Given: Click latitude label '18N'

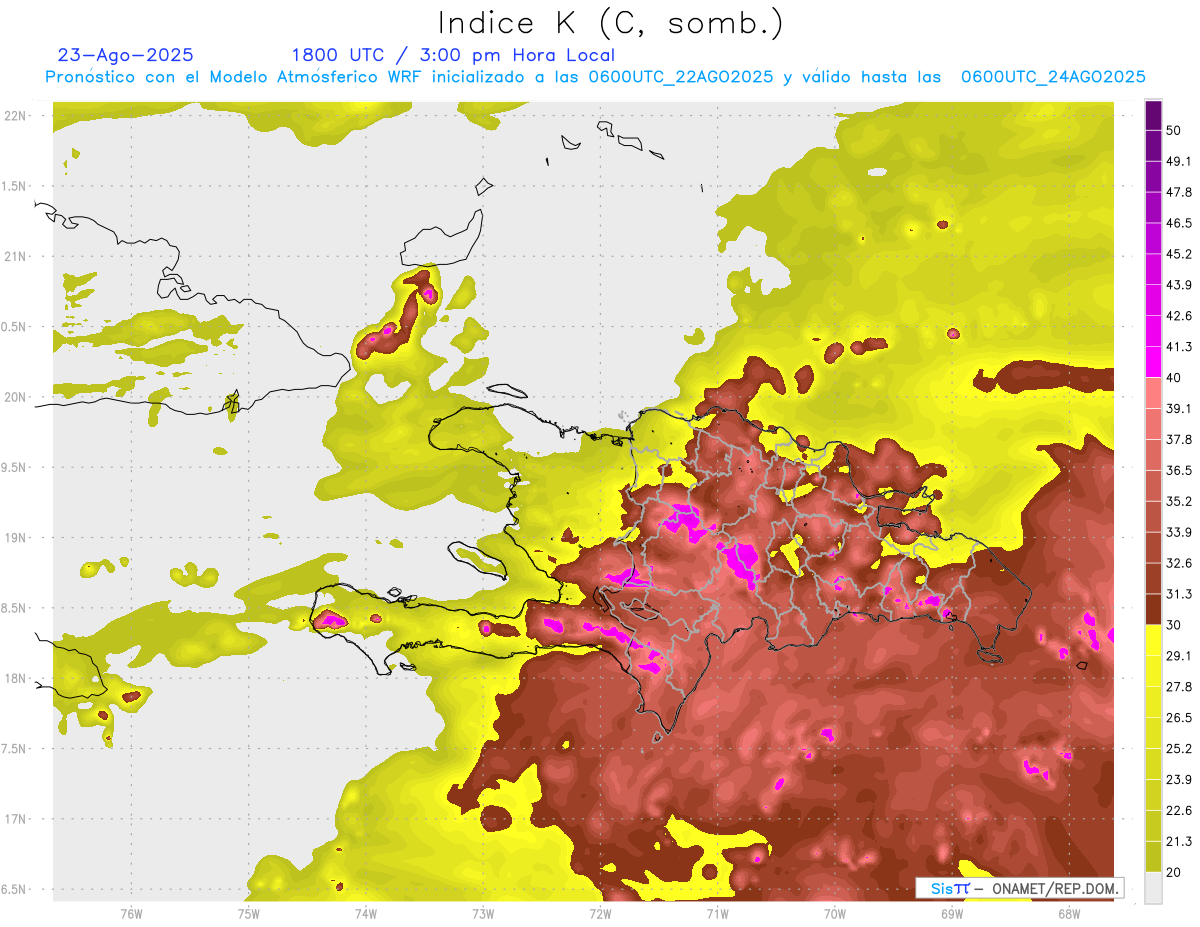Looking at the screenshot, I should [14, 679].
